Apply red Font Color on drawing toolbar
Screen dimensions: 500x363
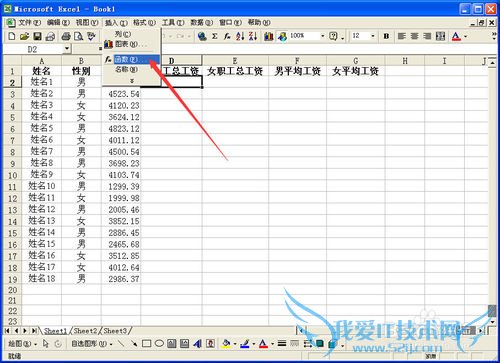coord(263,343)
